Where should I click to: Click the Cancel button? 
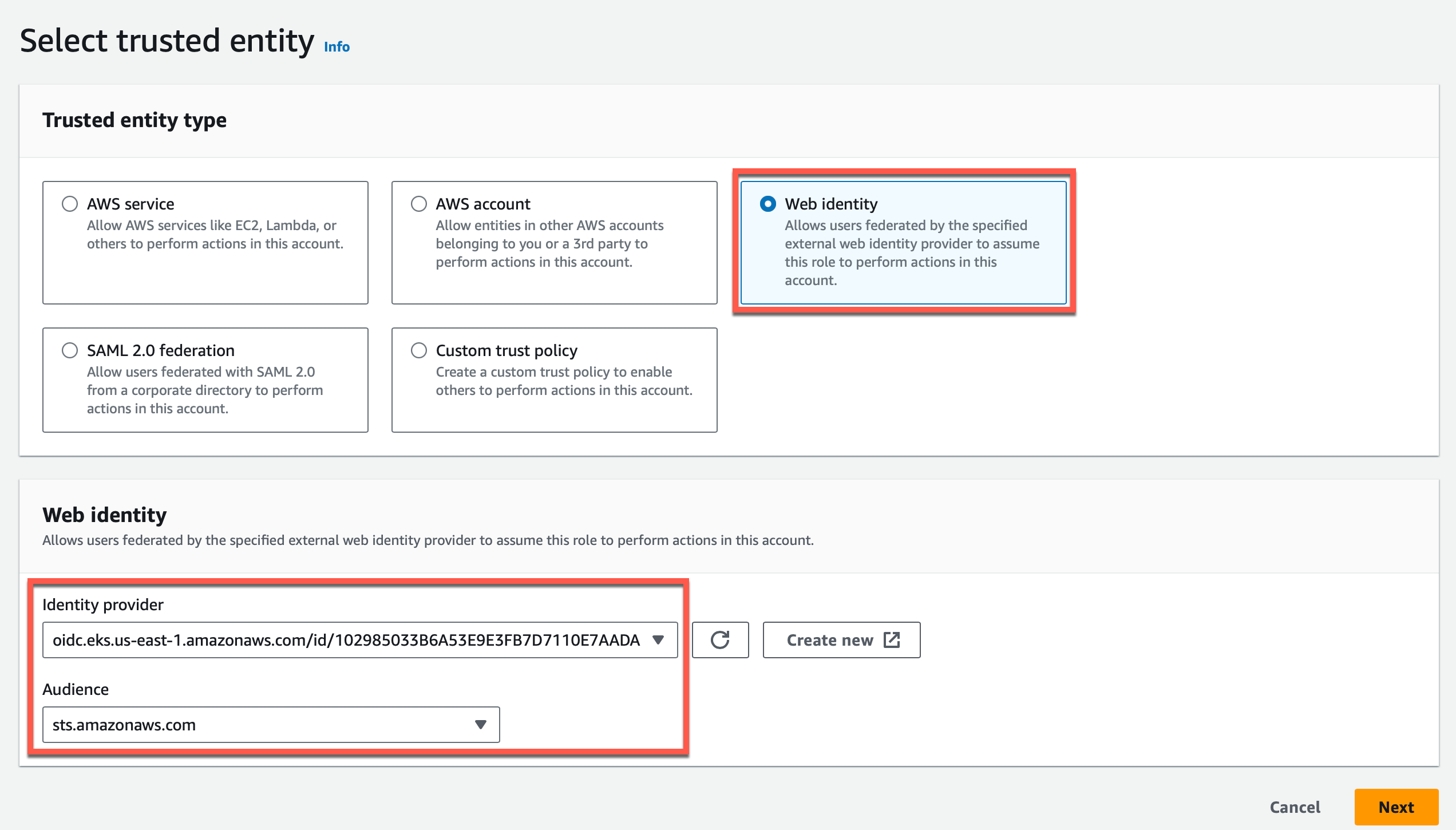[1295, 807]
